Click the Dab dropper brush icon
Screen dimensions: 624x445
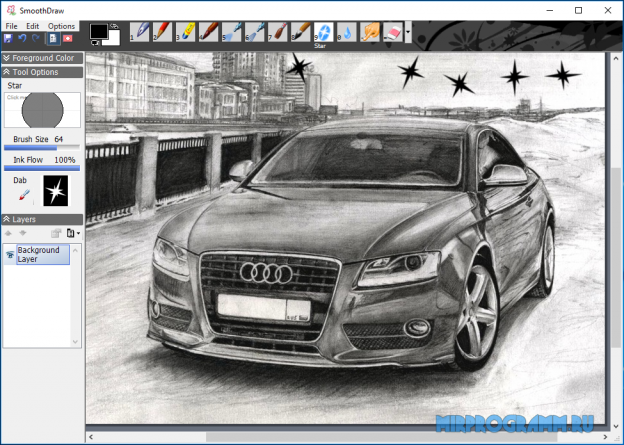pyautogui.click(x=24, y=195)
